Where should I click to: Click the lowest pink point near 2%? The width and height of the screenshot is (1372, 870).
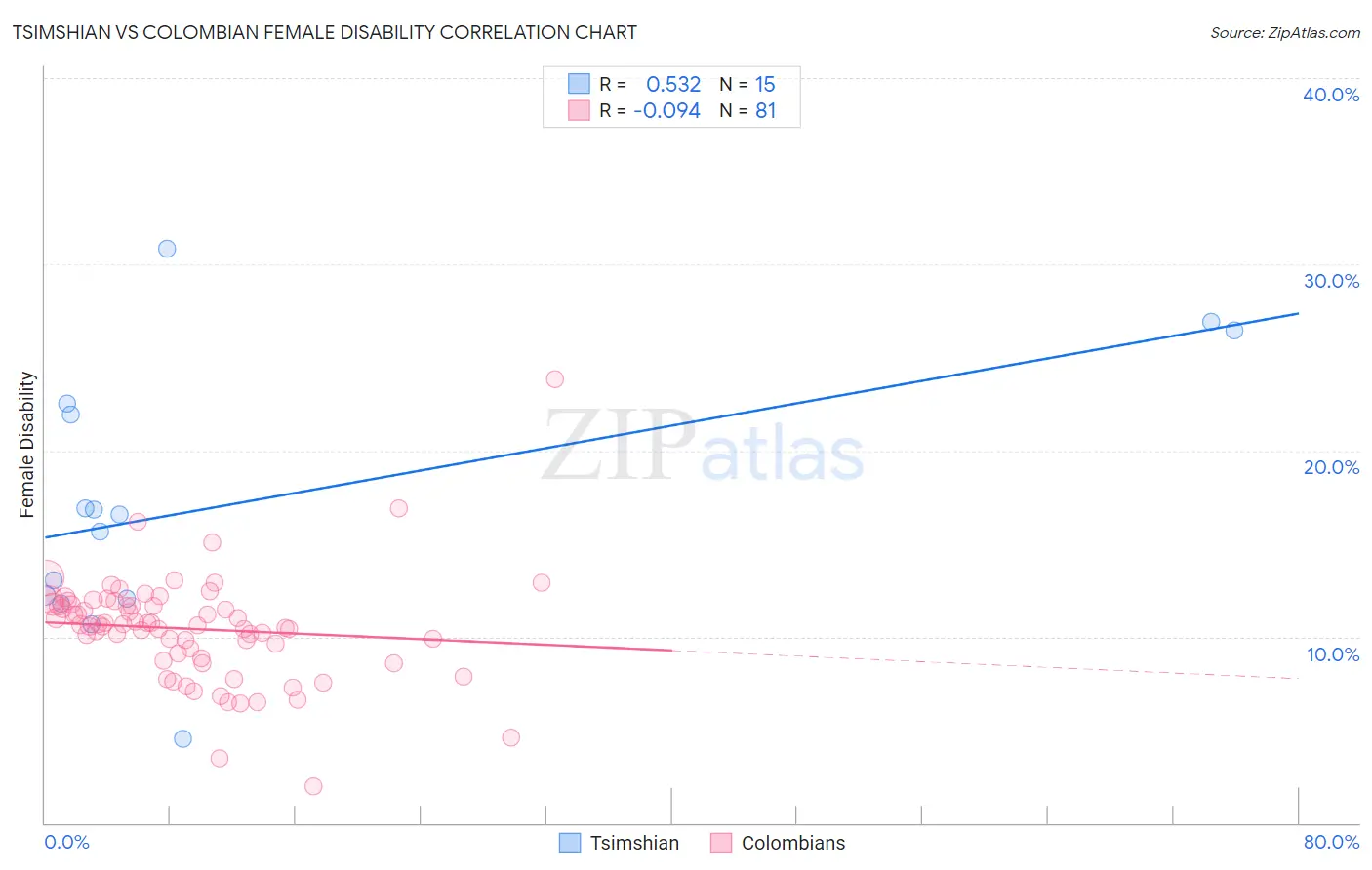tap(313, 786)
